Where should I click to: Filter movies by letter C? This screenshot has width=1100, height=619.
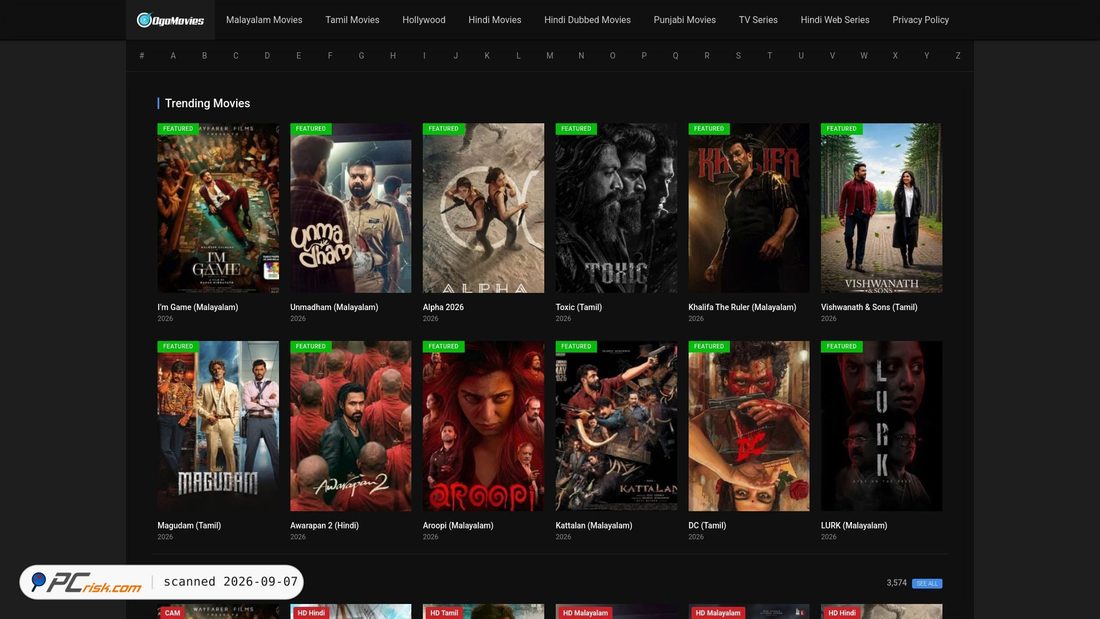[236, 55]
